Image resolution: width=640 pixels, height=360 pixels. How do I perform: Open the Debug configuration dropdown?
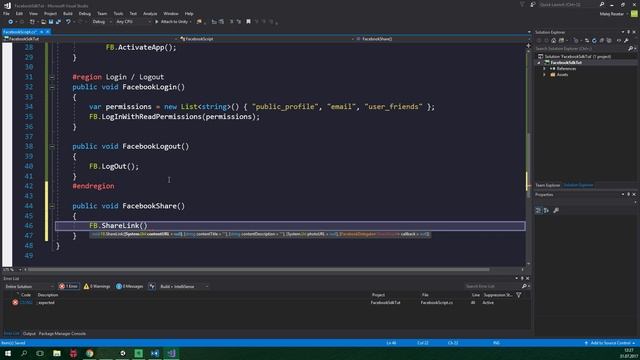coord(101,22)
